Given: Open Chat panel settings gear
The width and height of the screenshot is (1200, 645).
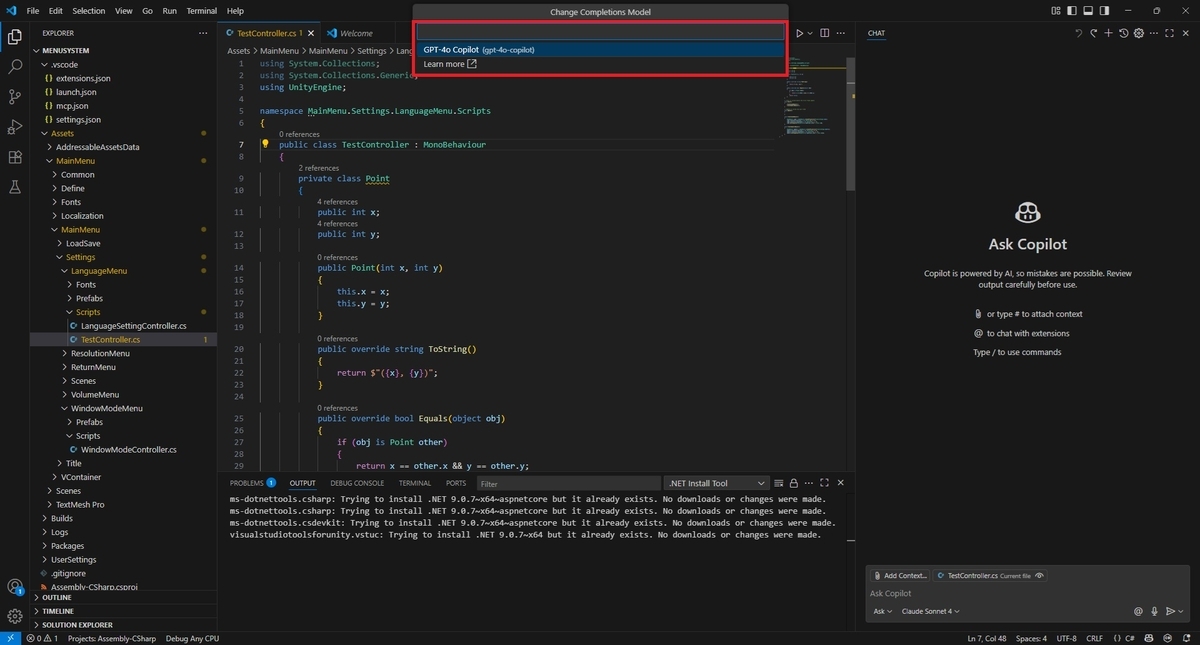Looking at the screenshot, I should [1139, 33].
